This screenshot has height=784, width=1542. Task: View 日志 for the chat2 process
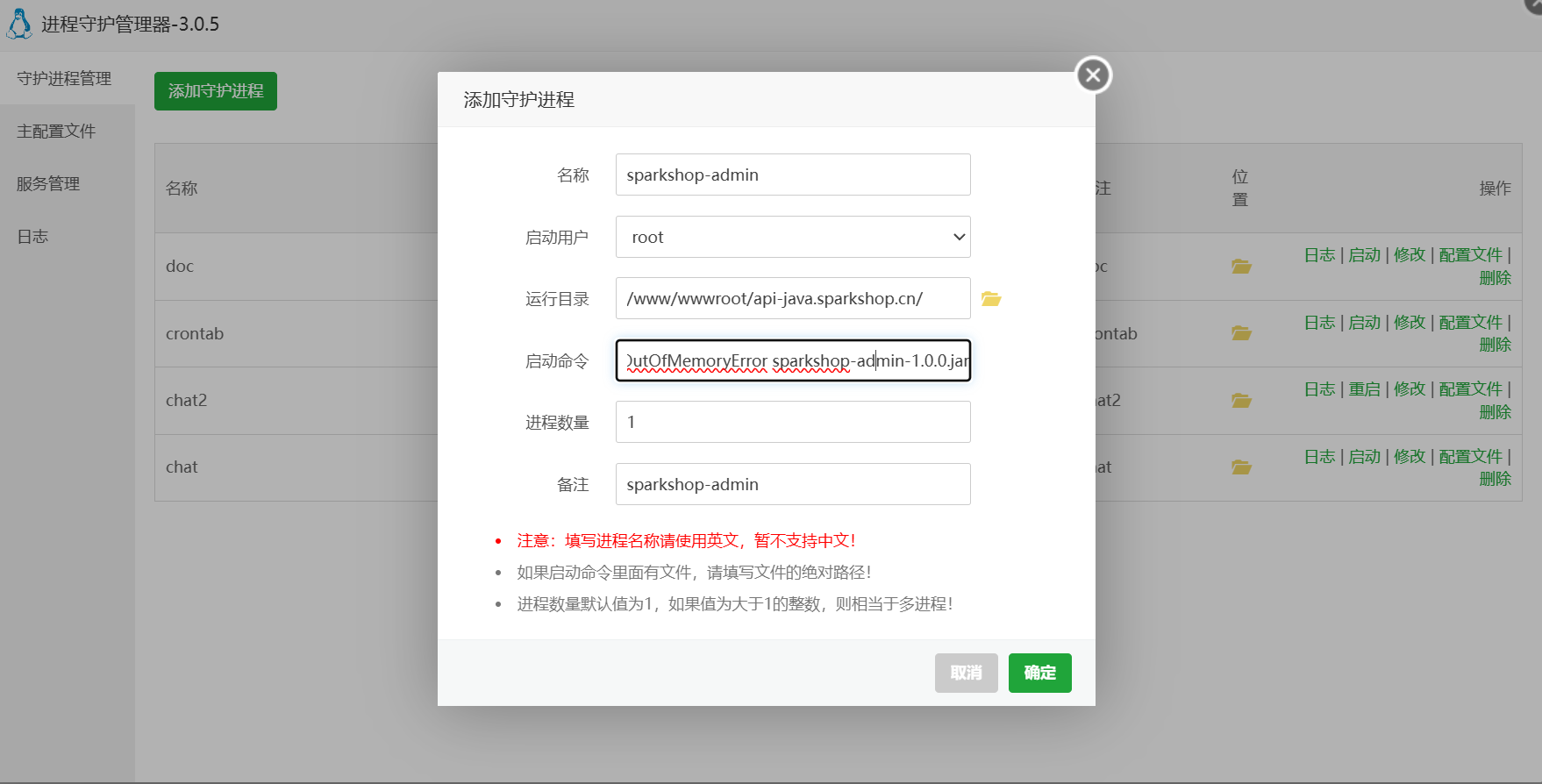point(1319,389)
